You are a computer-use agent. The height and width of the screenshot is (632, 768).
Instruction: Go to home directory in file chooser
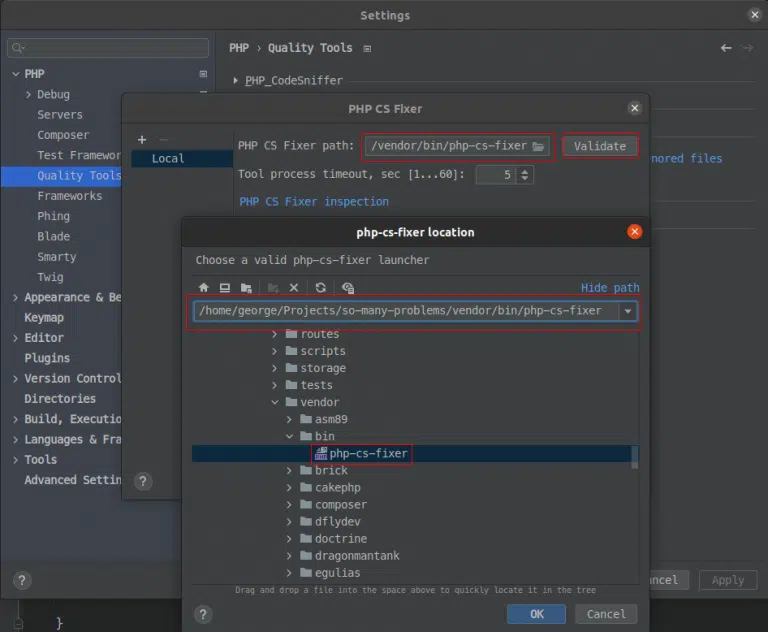204,288
